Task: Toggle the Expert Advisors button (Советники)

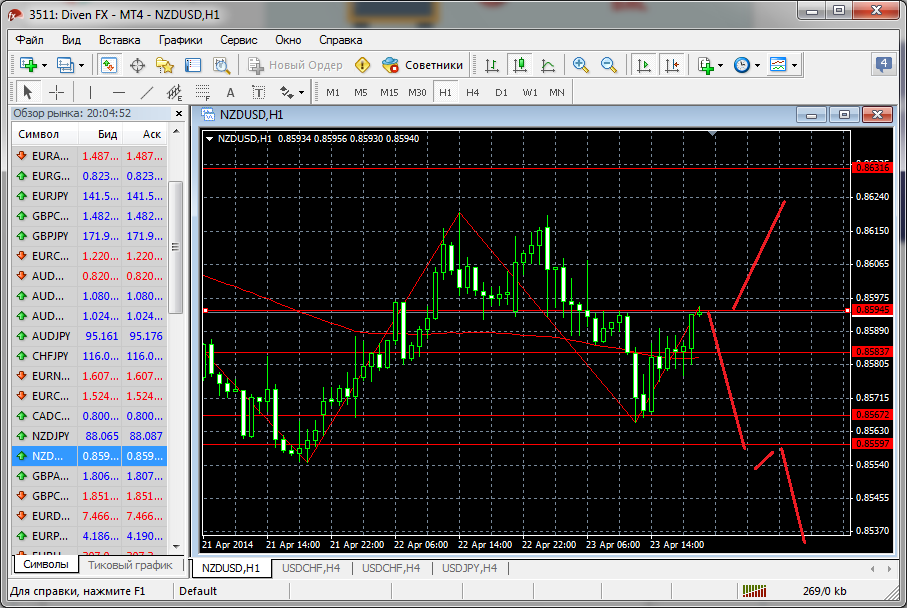Action: pyautogui.click(x=423, y=65)
